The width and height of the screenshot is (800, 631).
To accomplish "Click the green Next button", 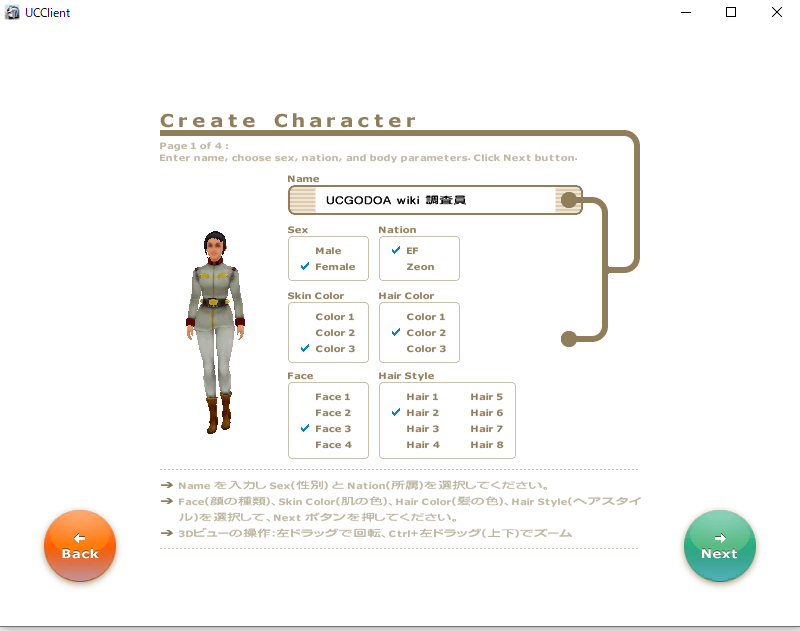I will (x=719, y=545).
